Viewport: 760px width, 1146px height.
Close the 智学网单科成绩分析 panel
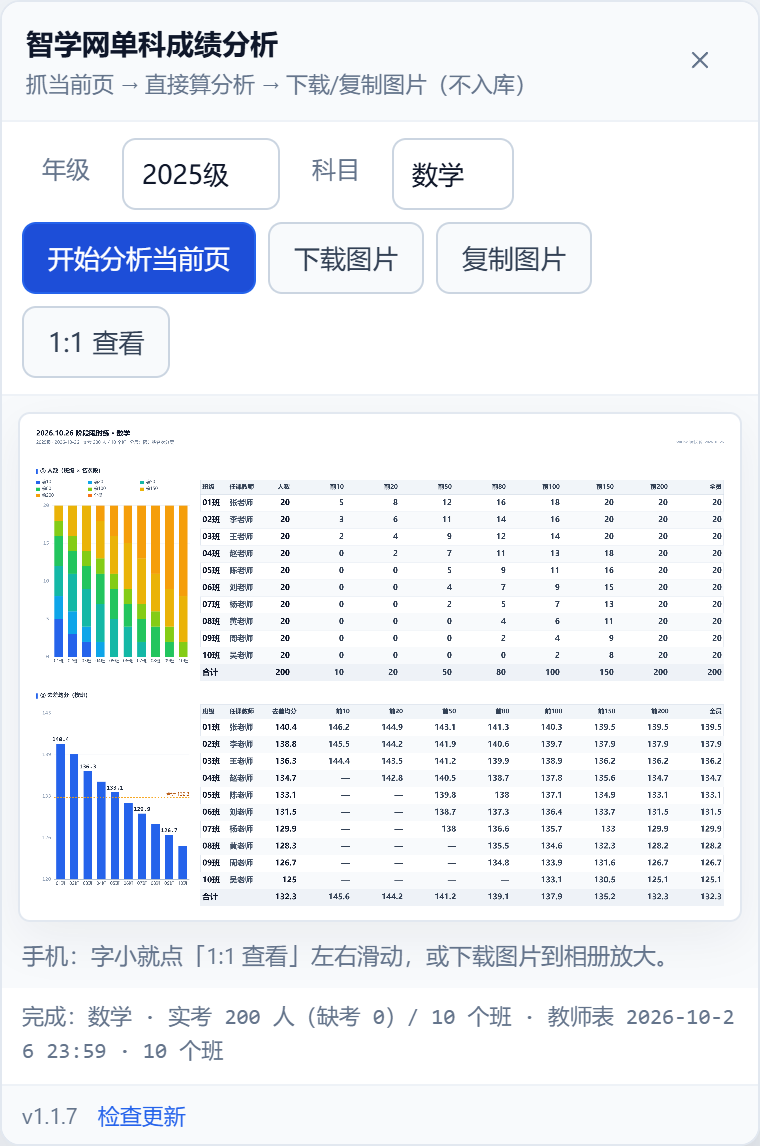click(x=699, y=61)
